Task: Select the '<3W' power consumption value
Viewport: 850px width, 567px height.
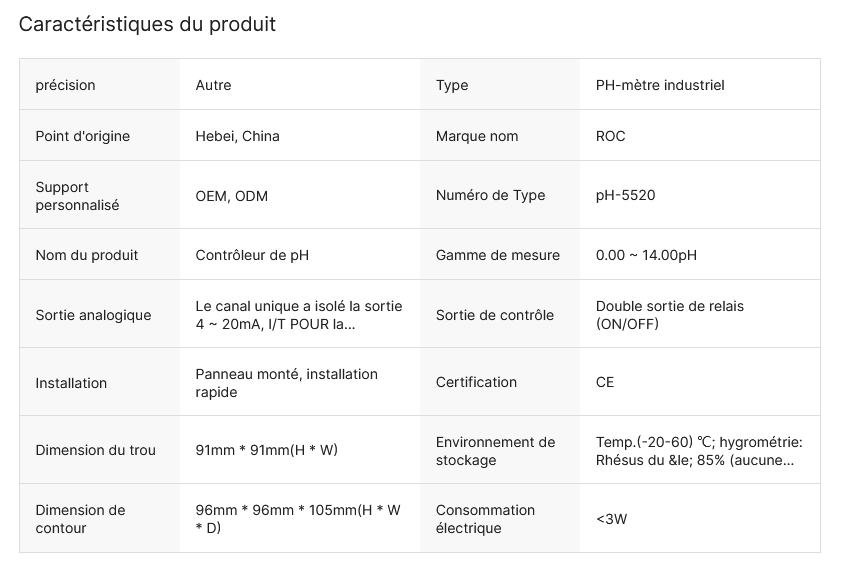Action: click(611, 519)
